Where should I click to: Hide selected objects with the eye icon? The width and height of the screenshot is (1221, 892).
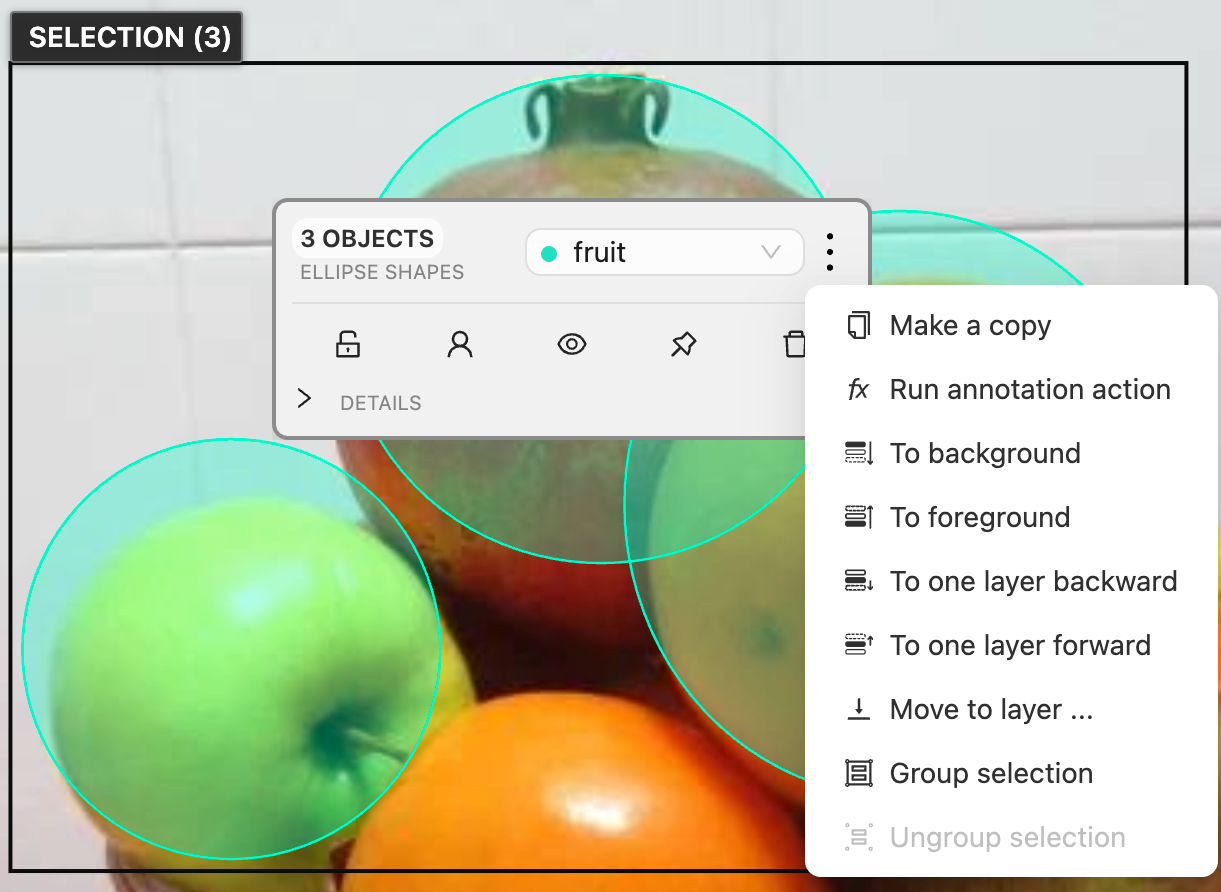point(571,344)
